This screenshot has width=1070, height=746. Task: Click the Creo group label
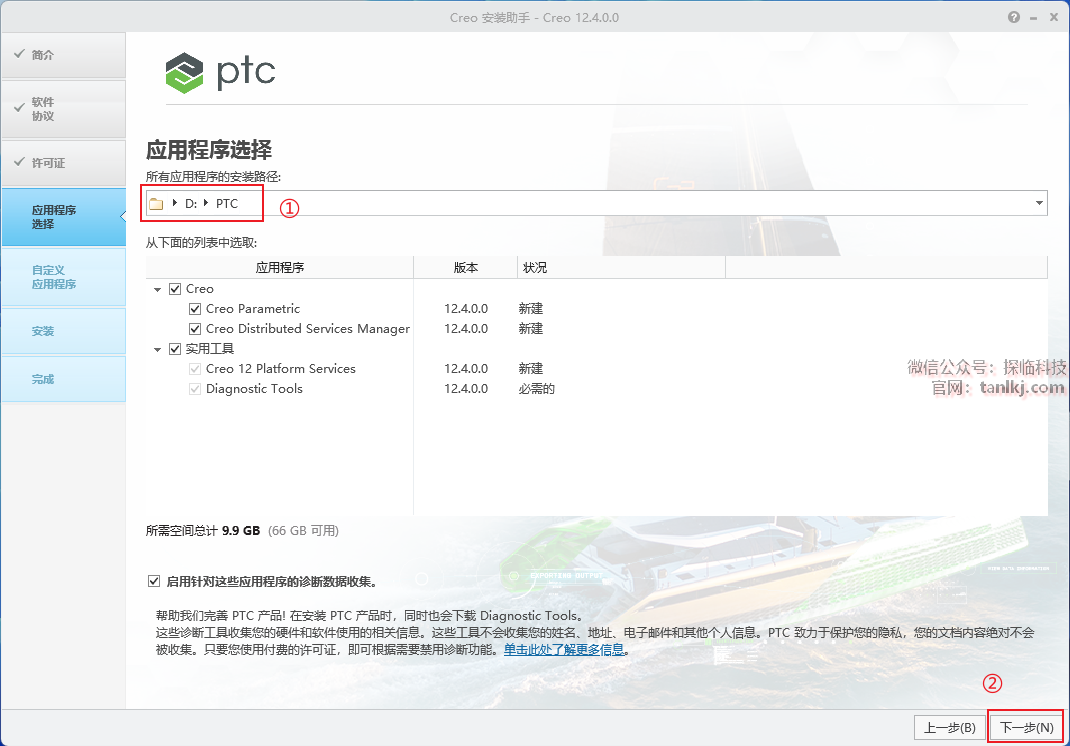click(x=200, y=289)
